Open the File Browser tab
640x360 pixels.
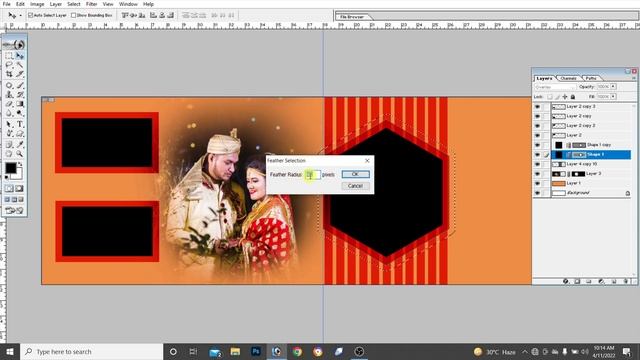352,17
